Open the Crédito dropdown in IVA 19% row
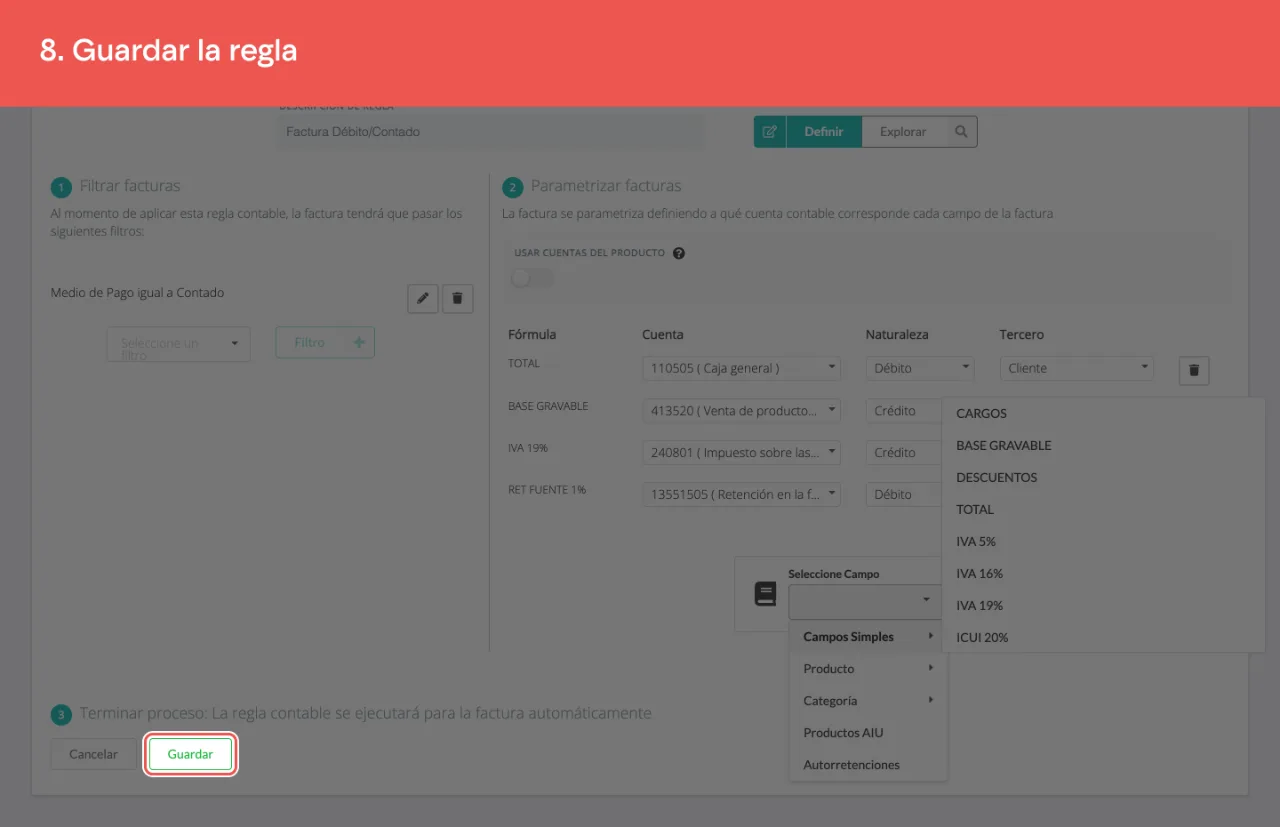 click(904, 452)
